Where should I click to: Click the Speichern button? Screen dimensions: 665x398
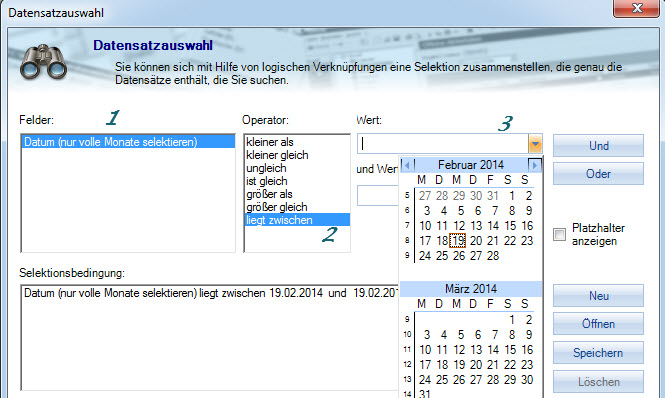point(598,353)
